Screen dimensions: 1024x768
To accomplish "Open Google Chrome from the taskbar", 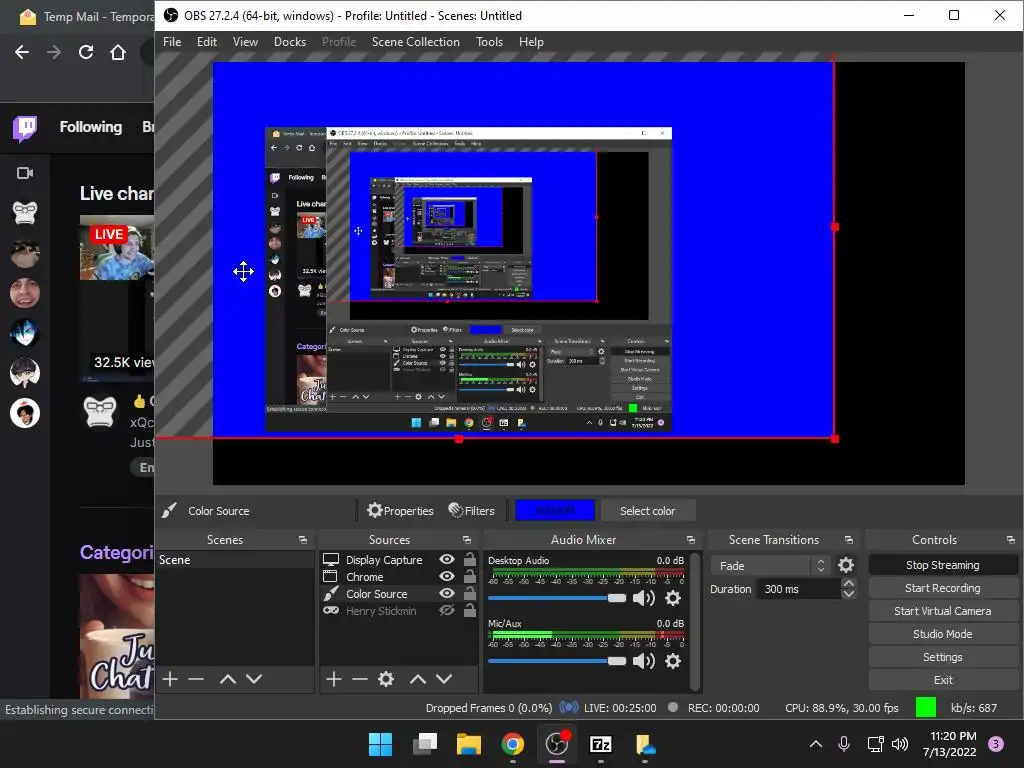I will click(513, 744).
